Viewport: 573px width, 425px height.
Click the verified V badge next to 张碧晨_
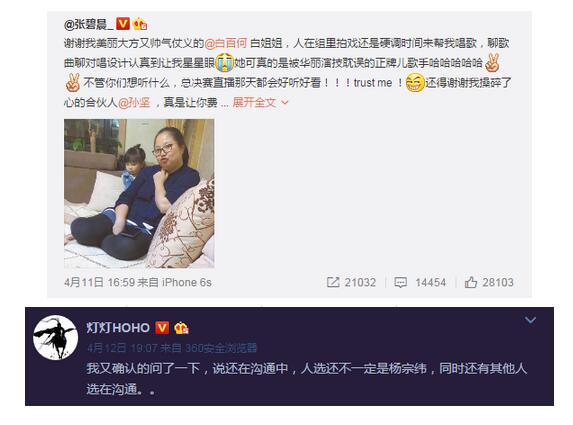(123, 24)
